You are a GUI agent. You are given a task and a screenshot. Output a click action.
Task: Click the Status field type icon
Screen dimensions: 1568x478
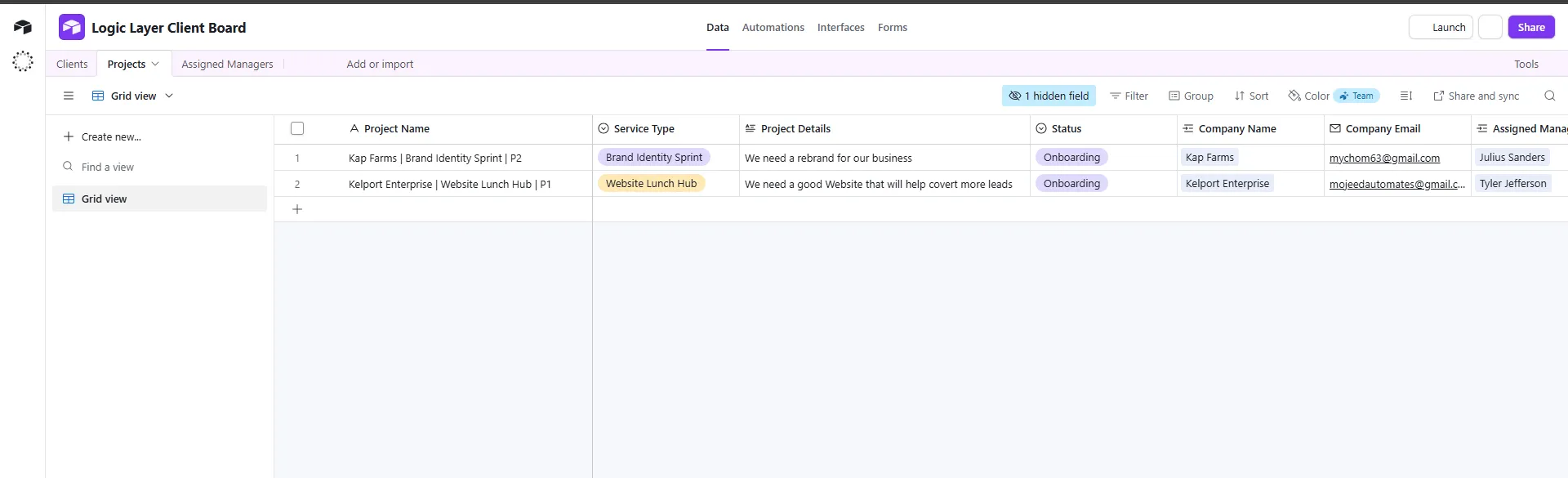(x=1041, y=128)
